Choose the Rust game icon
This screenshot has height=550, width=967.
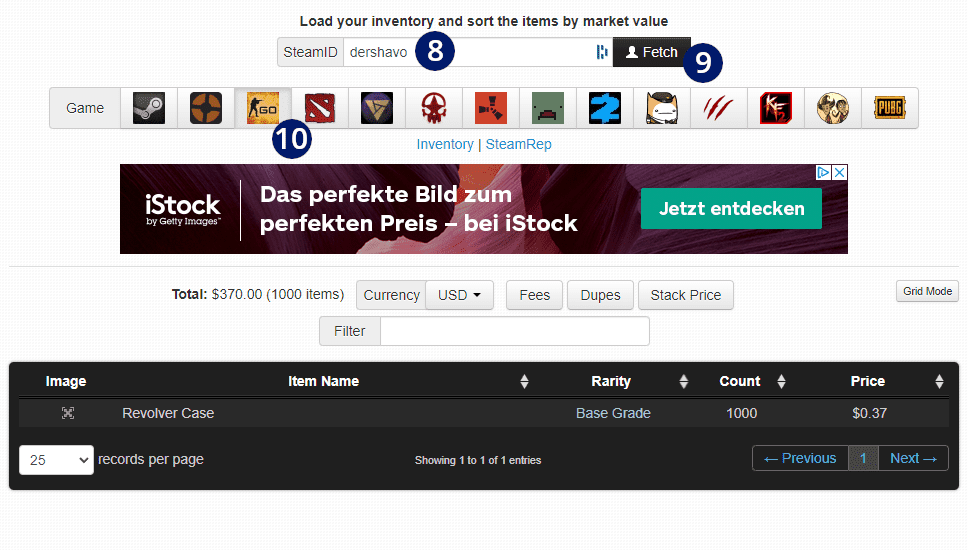491,108
